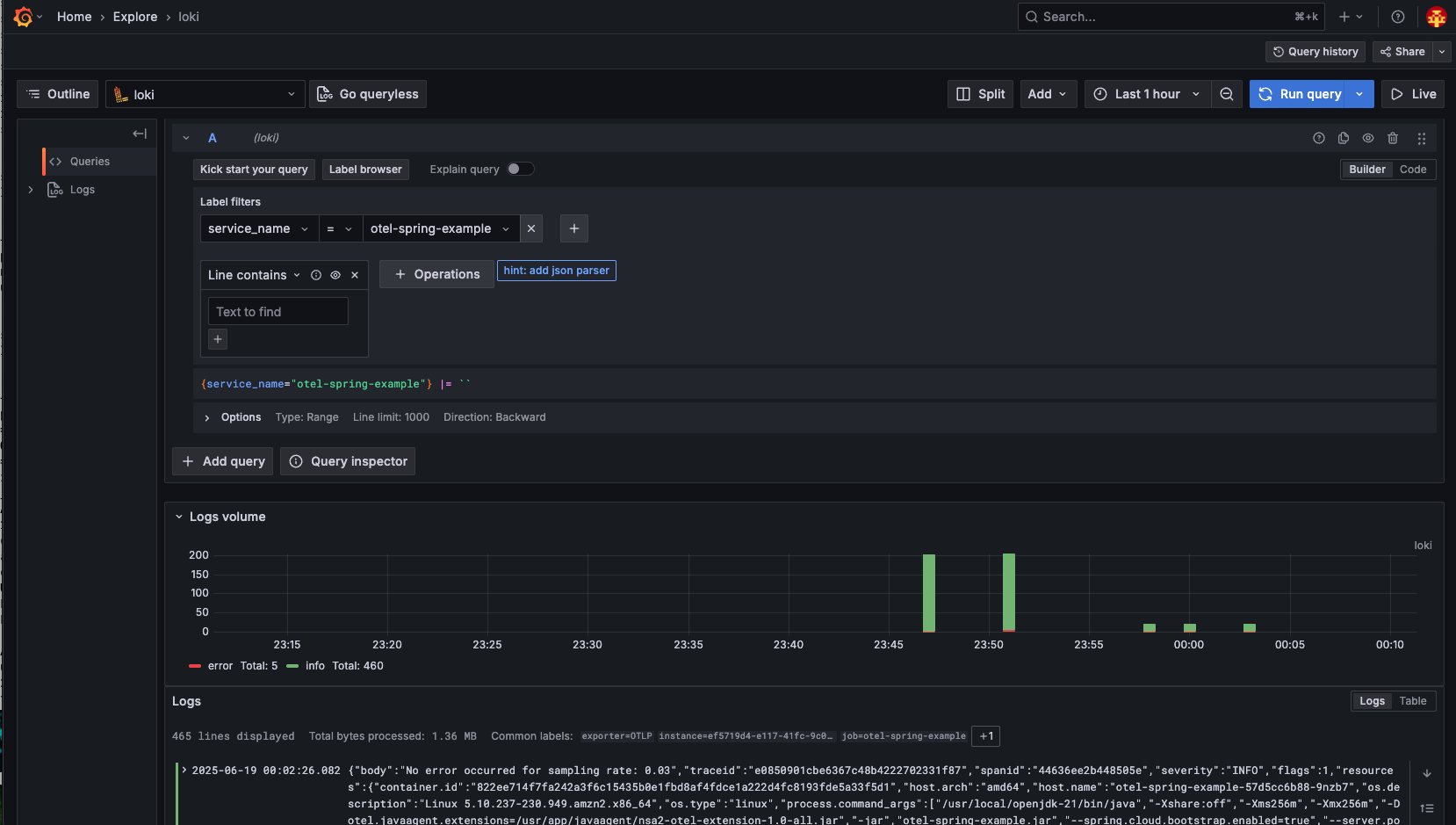Toggle the Line contains operation eye icon
1456x825 pixels.
(x=335, y=275)
